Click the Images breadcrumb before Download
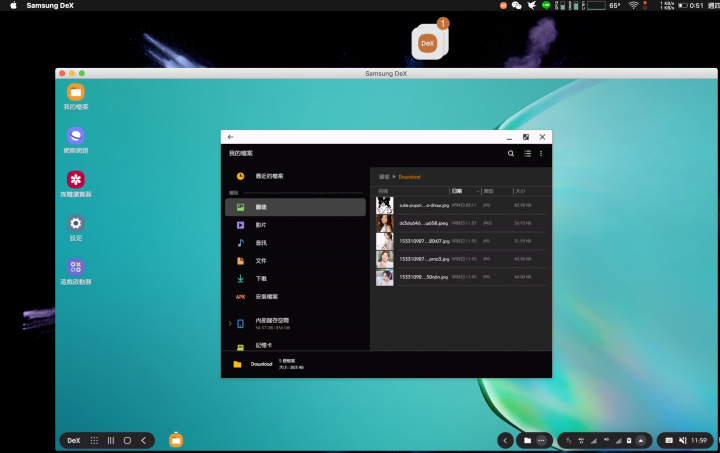Screen dimensions: 720x453 (x=384, y=177)
